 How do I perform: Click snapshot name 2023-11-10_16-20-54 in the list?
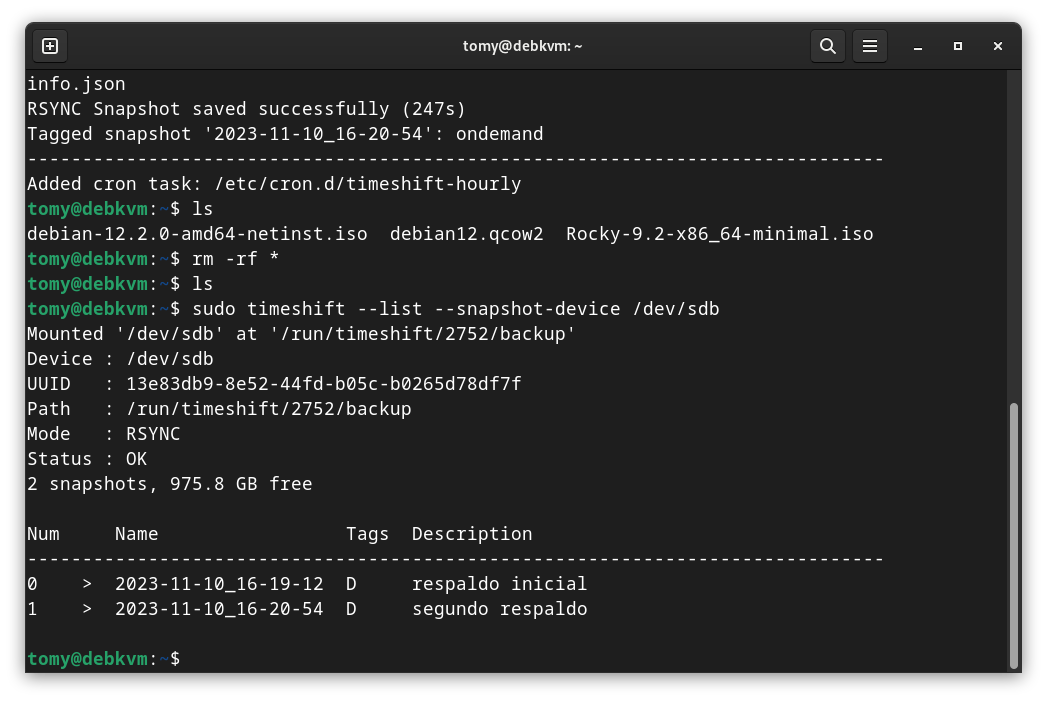click(x=219, y=609)
